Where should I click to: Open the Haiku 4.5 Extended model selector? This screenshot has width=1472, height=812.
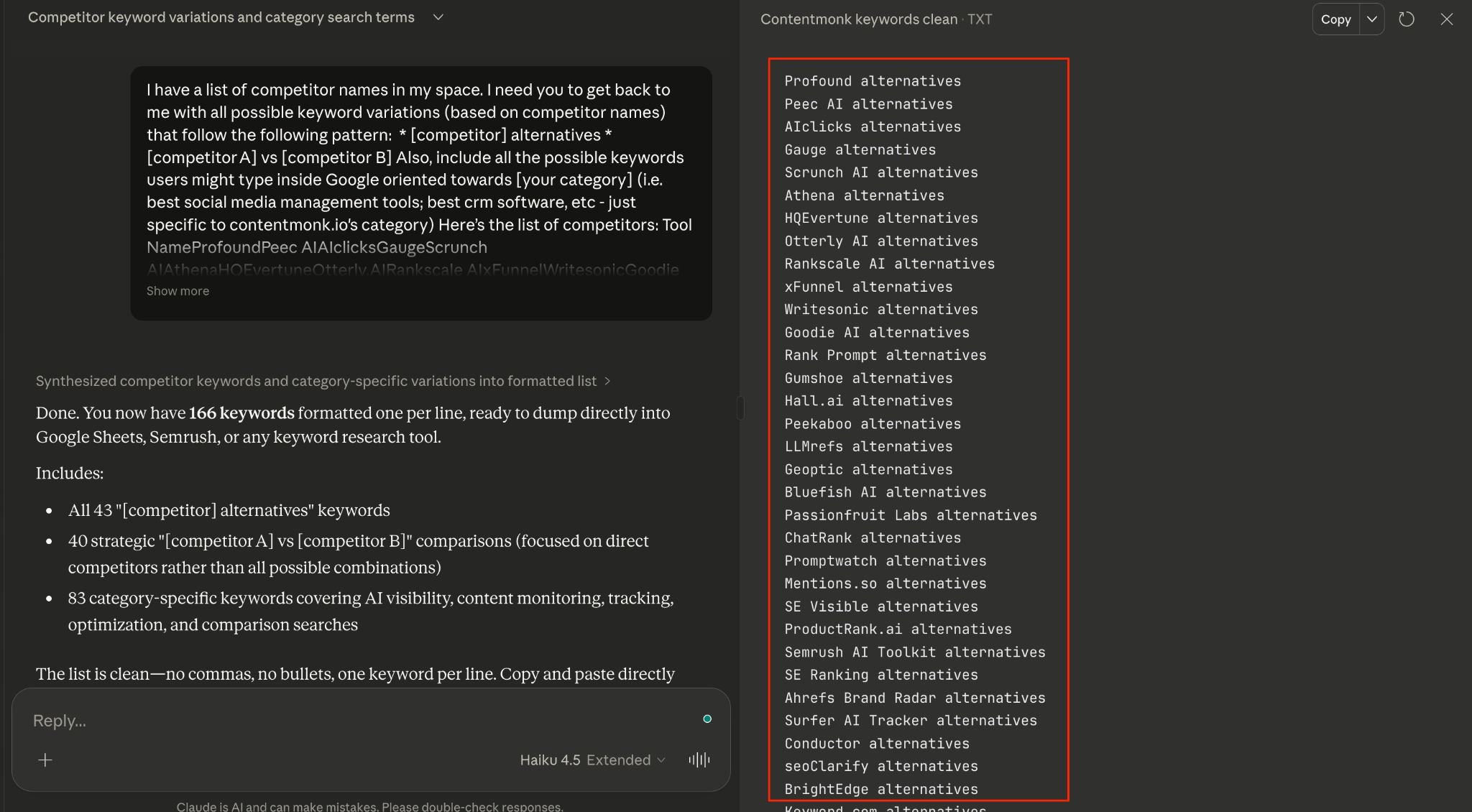point(592,760)
